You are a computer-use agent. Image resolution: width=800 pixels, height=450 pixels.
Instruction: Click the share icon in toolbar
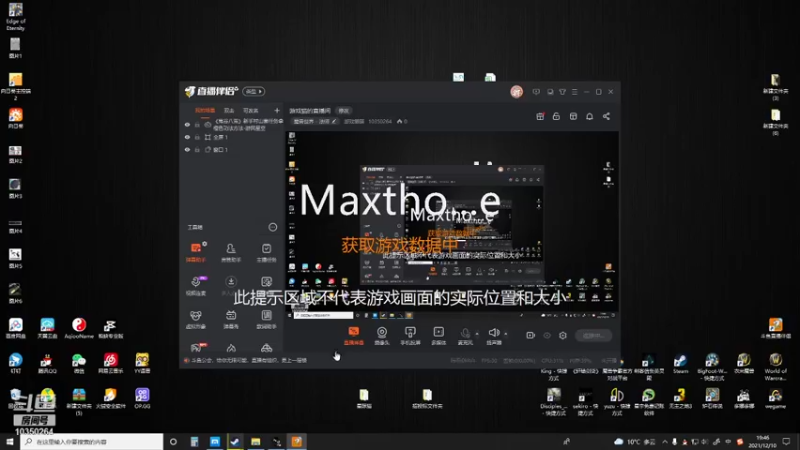click(606, 116)
